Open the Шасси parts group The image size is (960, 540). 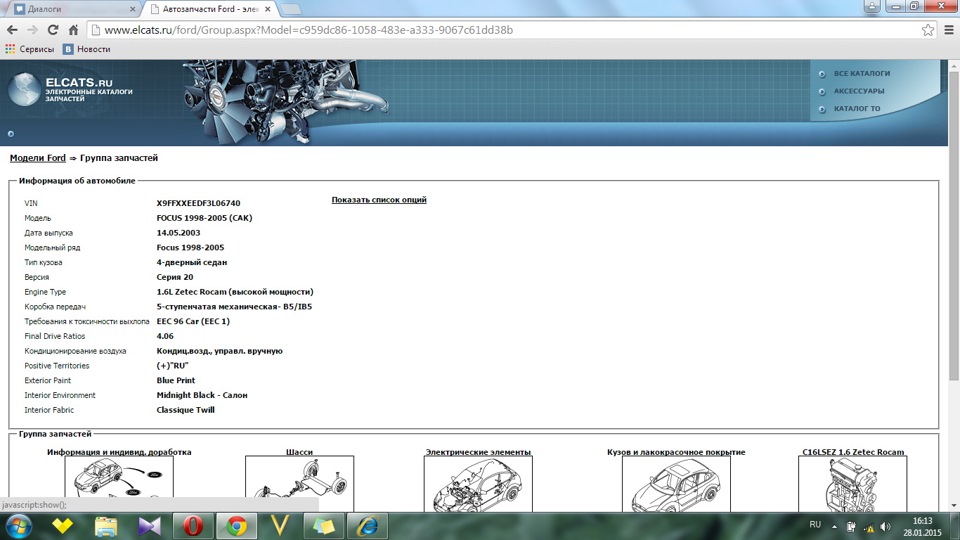tap(299, 452)
